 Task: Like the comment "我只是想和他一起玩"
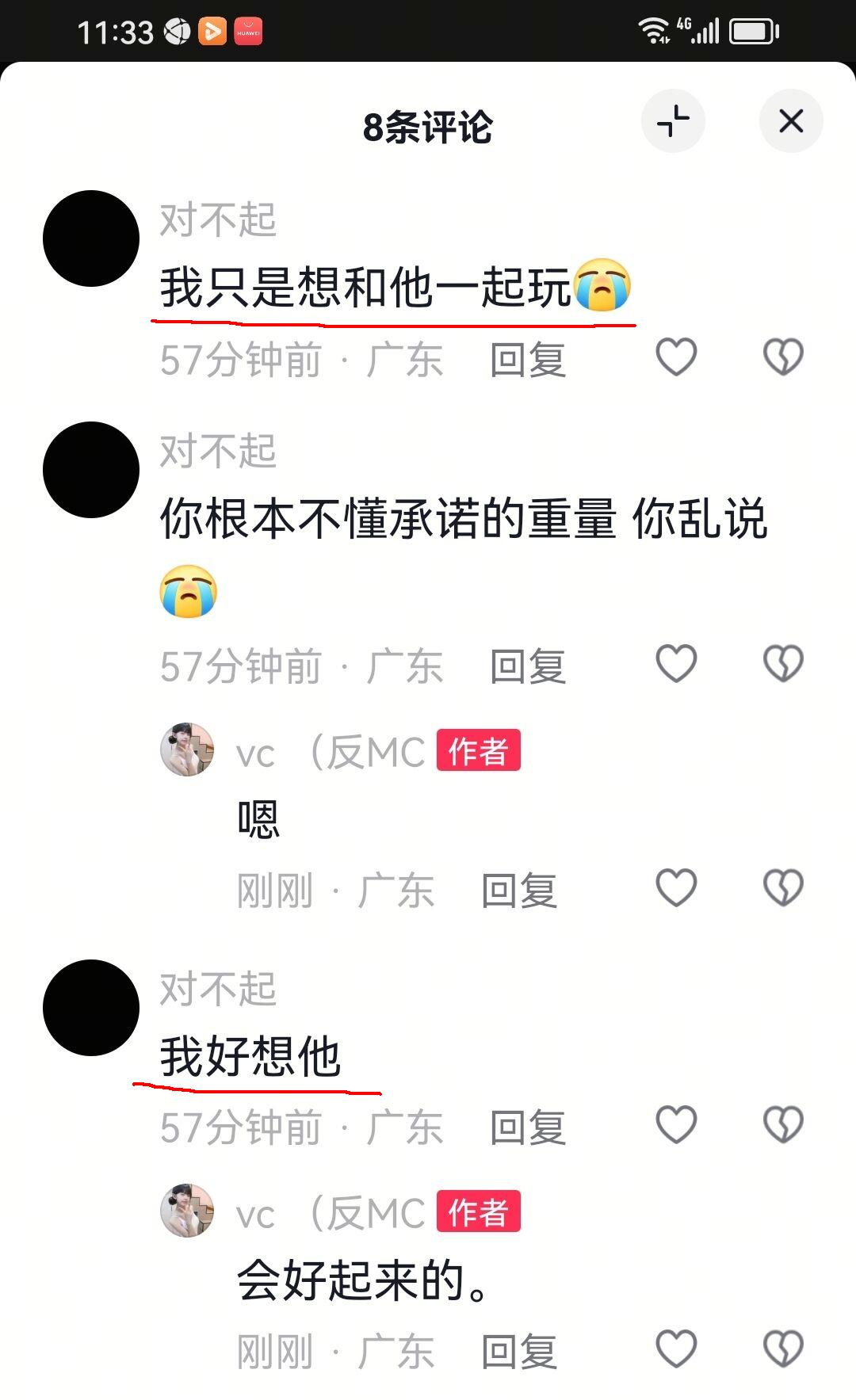pos(676,357)
